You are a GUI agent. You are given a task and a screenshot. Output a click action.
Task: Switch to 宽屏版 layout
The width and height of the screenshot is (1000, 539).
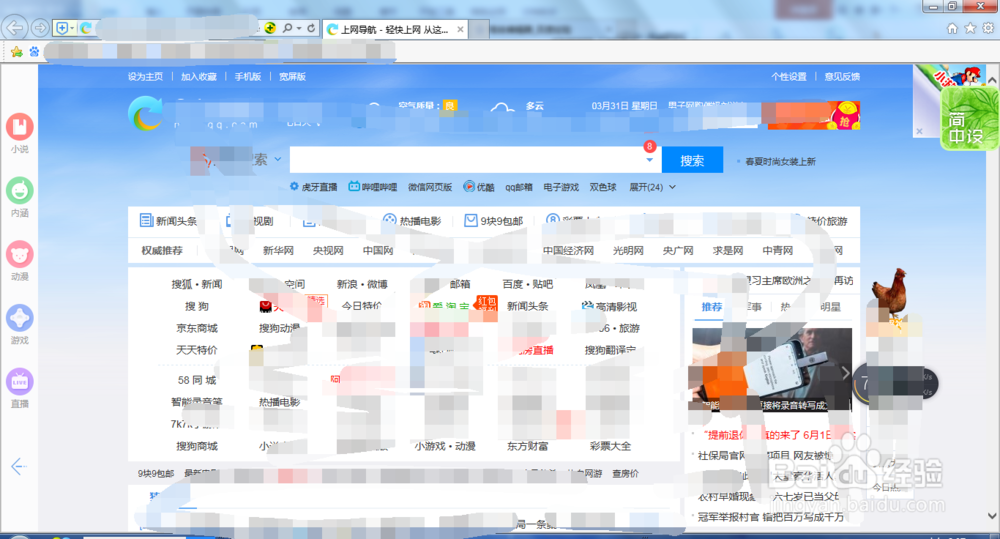[x=292, y=77]
